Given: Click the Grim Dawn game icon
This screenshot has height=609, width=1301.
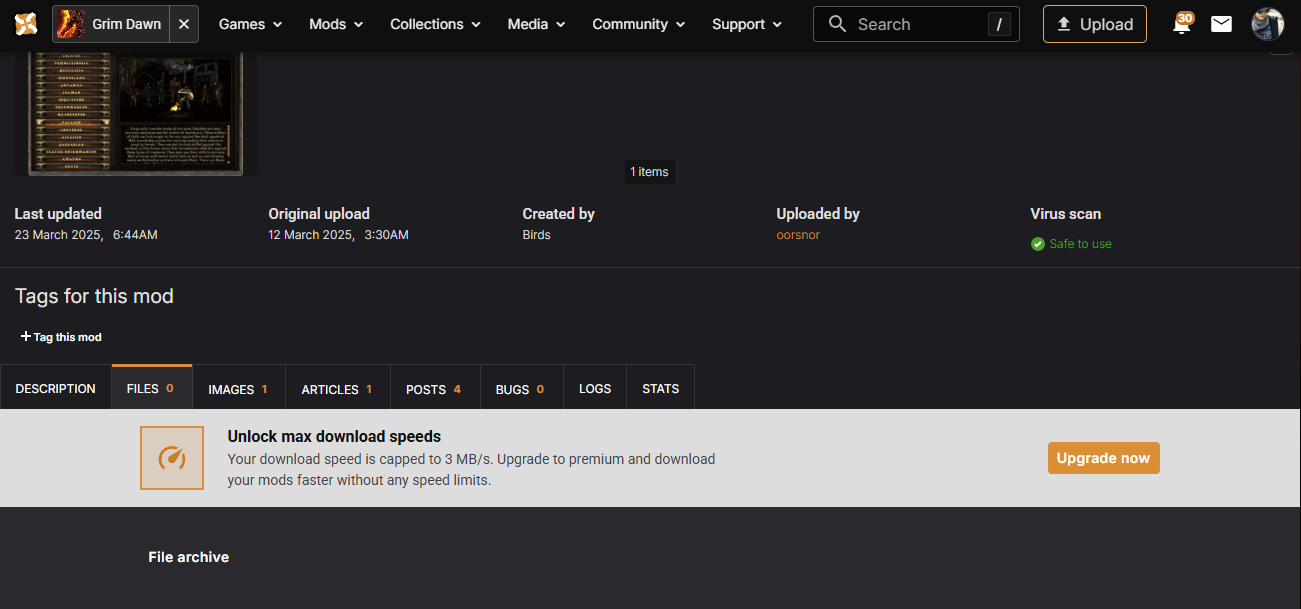Looking at the screenshot, I should coord(70,24).
